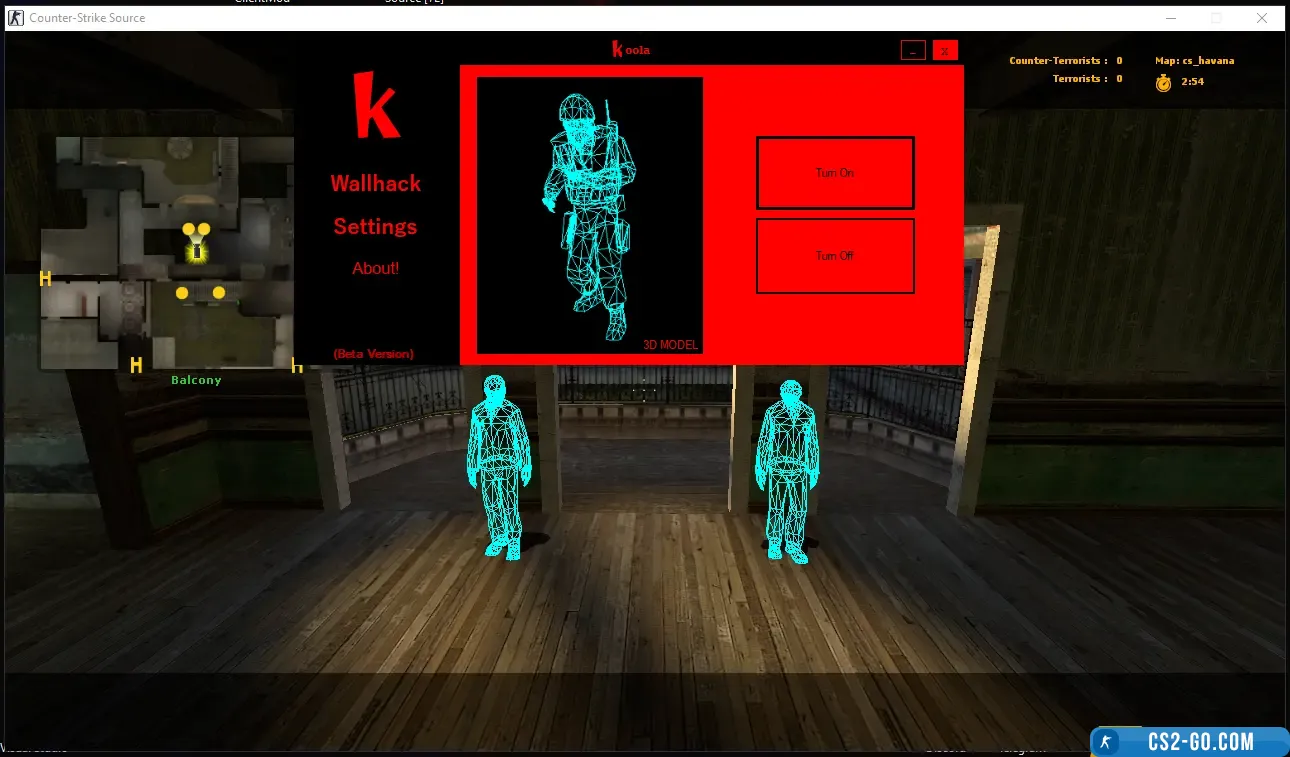Screen dimensions: 1290x757
Task: Select the right cyan wireframe player
Action: click(787, 468)
